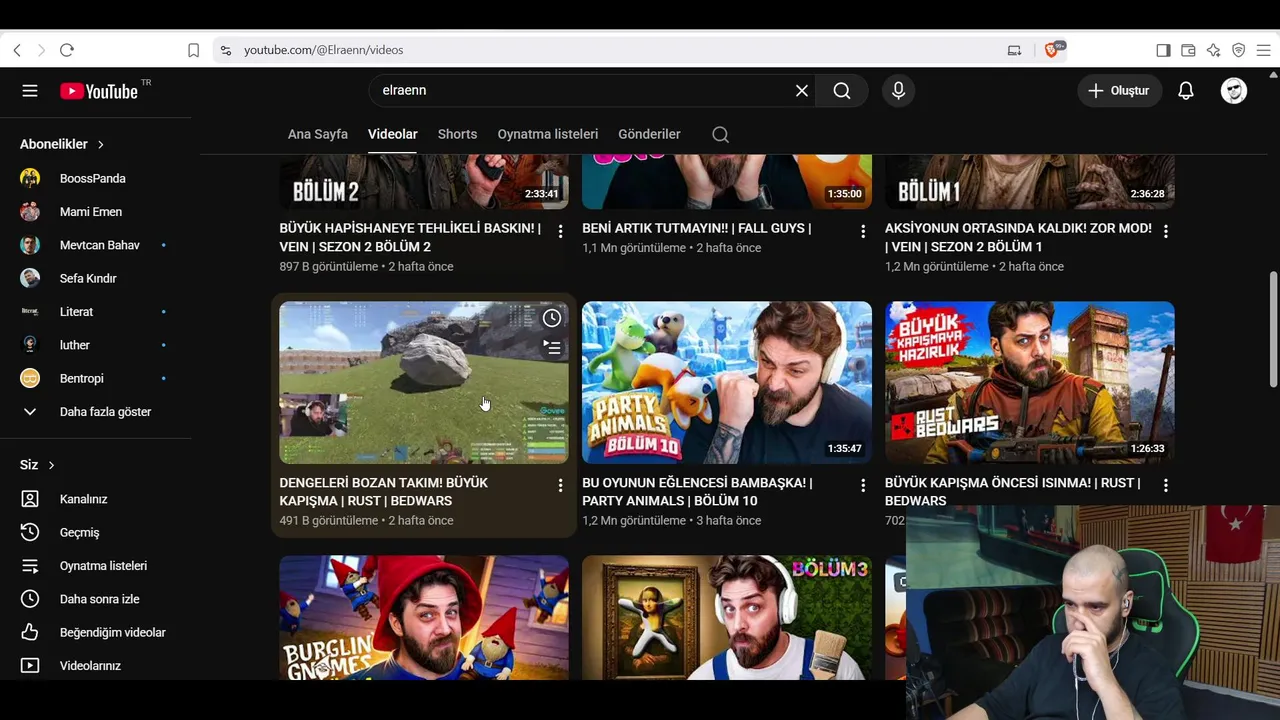Open options menu for DENGELERİ BOZAN TAKIM video
This screenshot has height=720, width=1280.
(560, 485)
